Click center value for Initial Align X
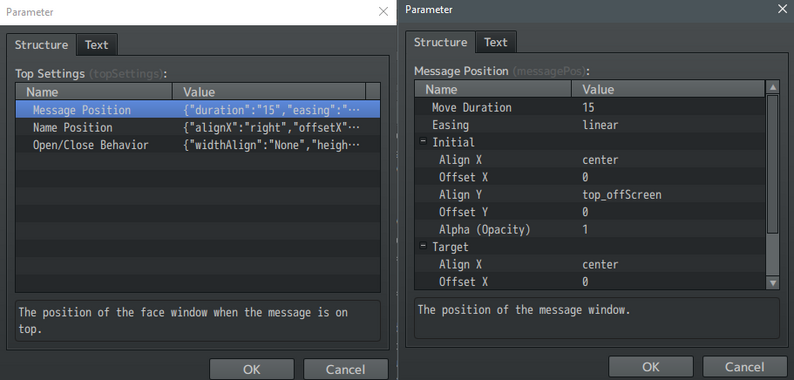 point(600,160)
